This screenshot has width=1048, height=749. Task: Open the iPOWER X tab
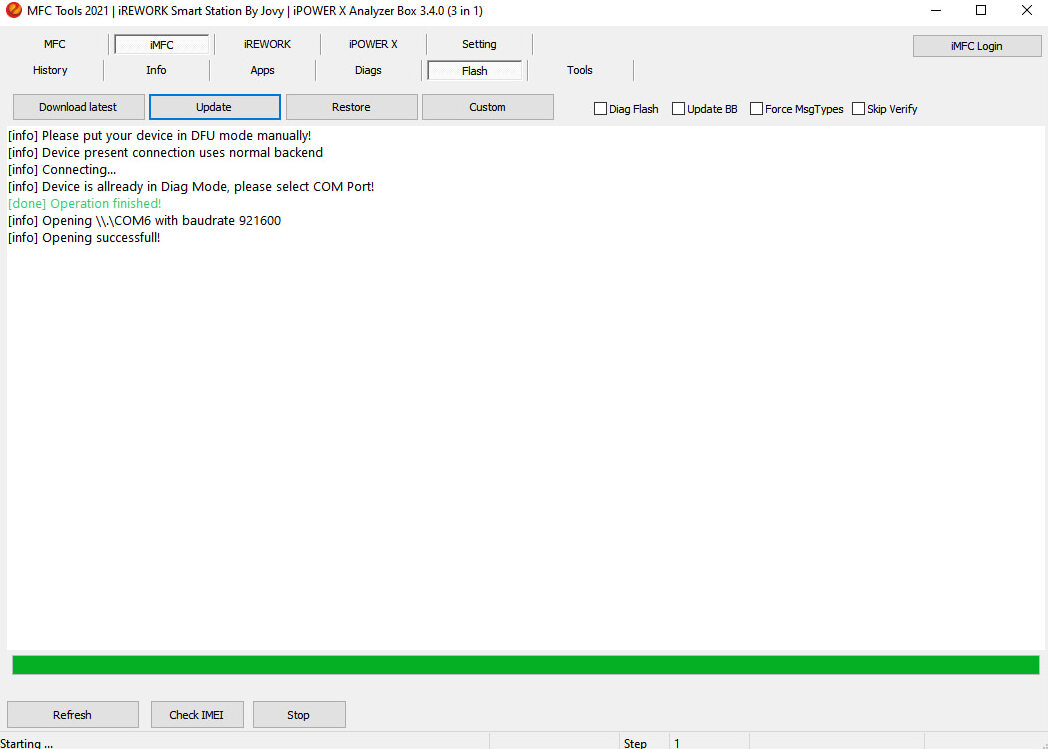tap(373, 44)
